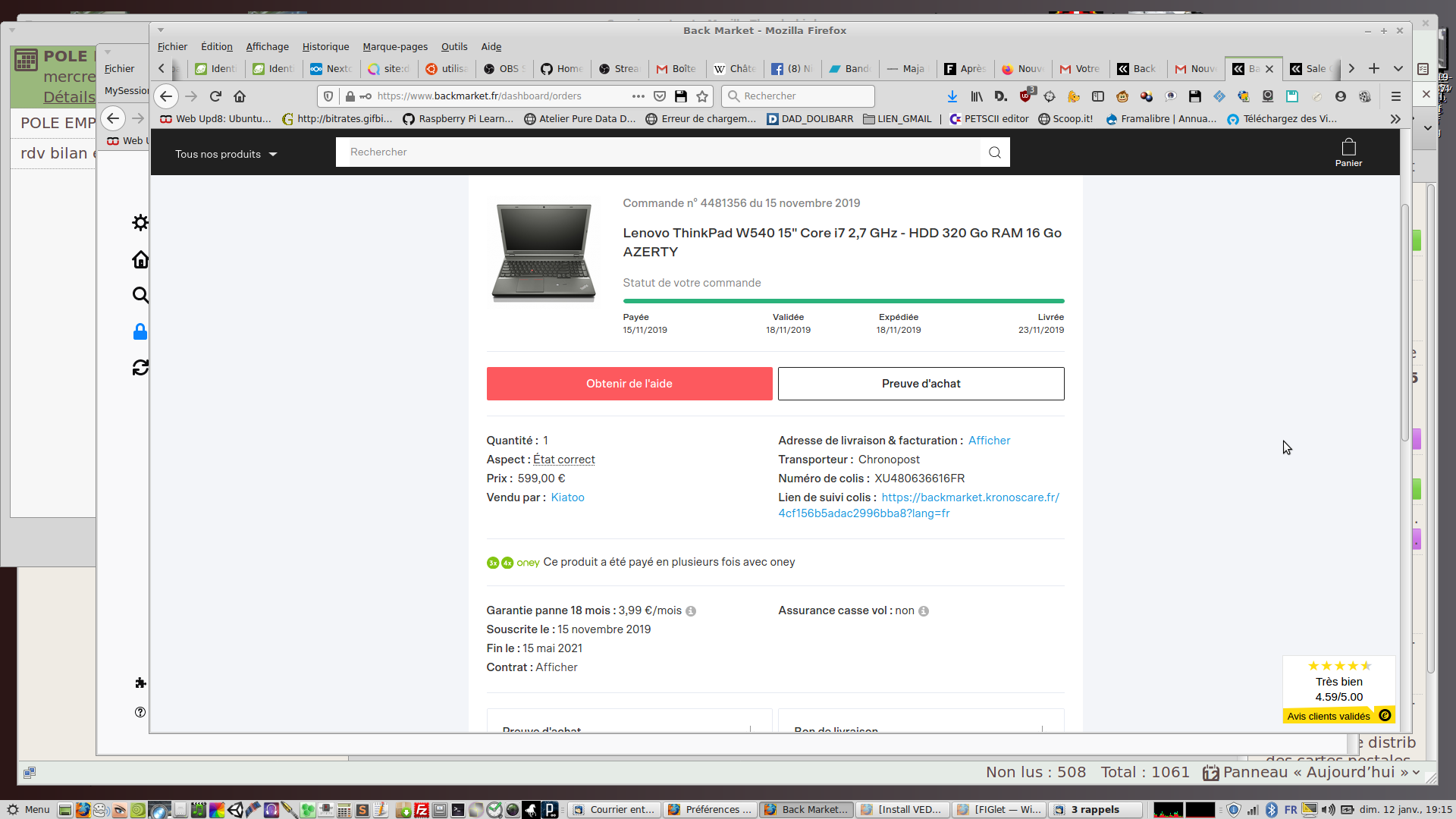The height and width of the screenshot is (819, 1456).
Task: Expand the Tous nos produits dropdown
Action: (226, 154)
